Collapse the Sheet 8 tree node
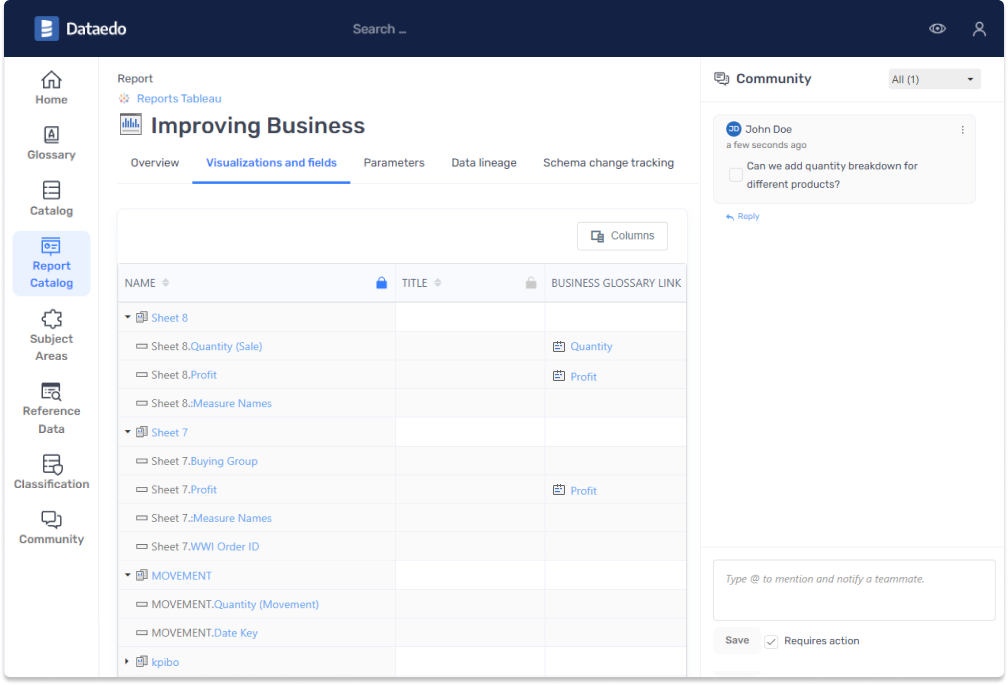 (128, 318)
